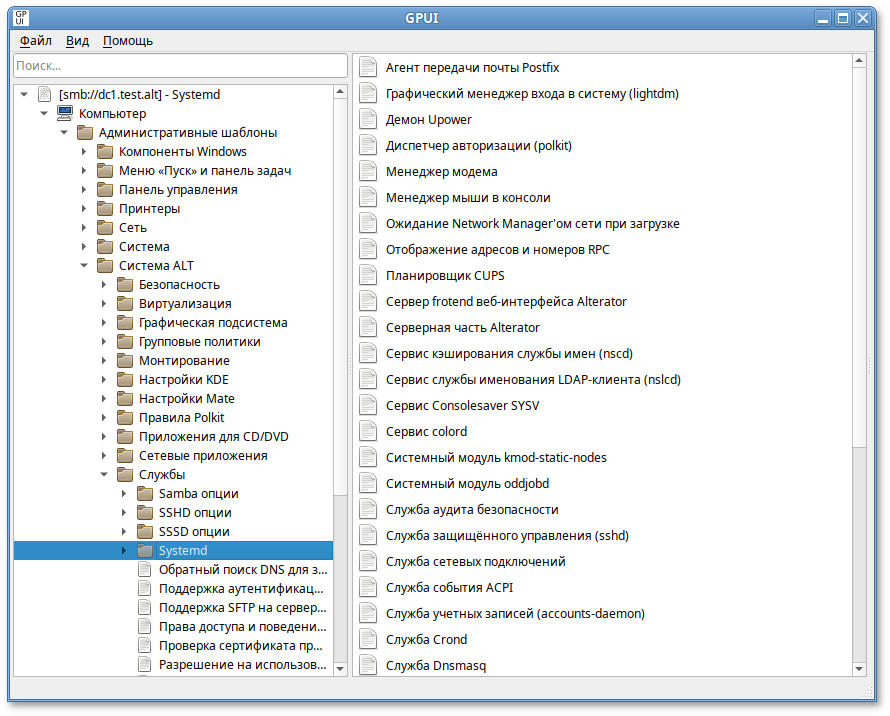Select the Служба Crond policy entry
Viewport: 890px width, 716px height.
tap(426, 639)
